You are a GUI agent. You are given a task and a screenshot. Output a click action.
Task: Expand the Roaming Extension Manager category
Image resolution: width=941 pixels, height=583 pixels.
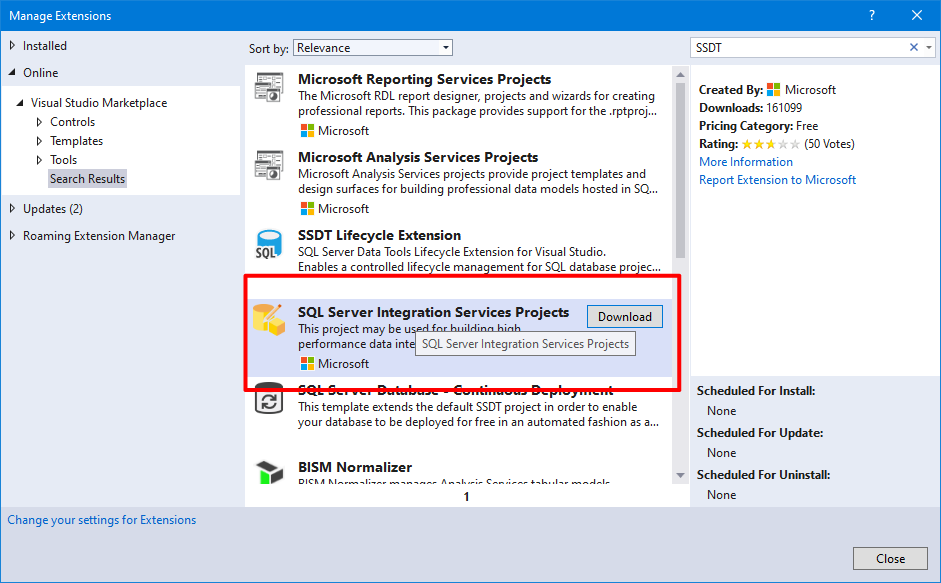[12, 236]
